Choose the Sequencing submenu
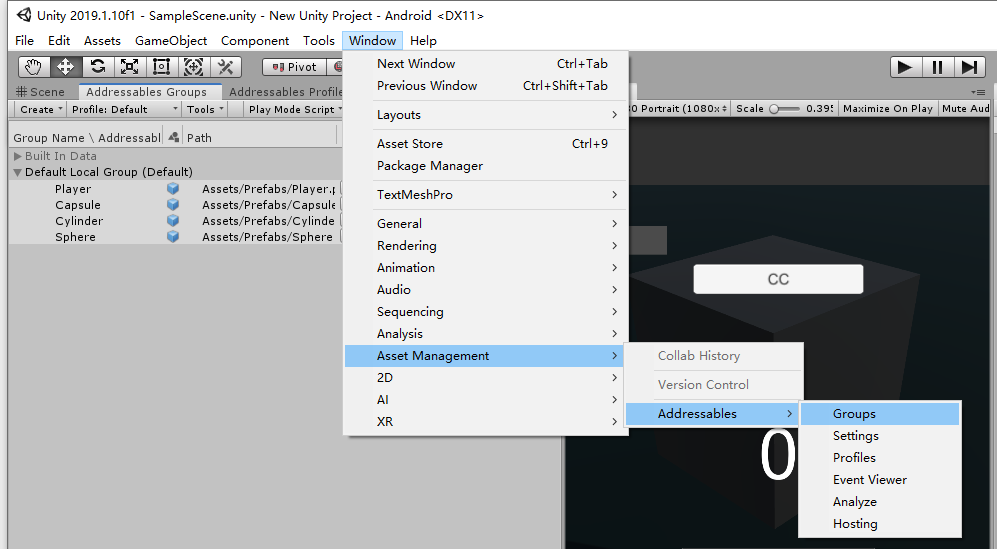997x549 pixels. (x=486, y=312)
